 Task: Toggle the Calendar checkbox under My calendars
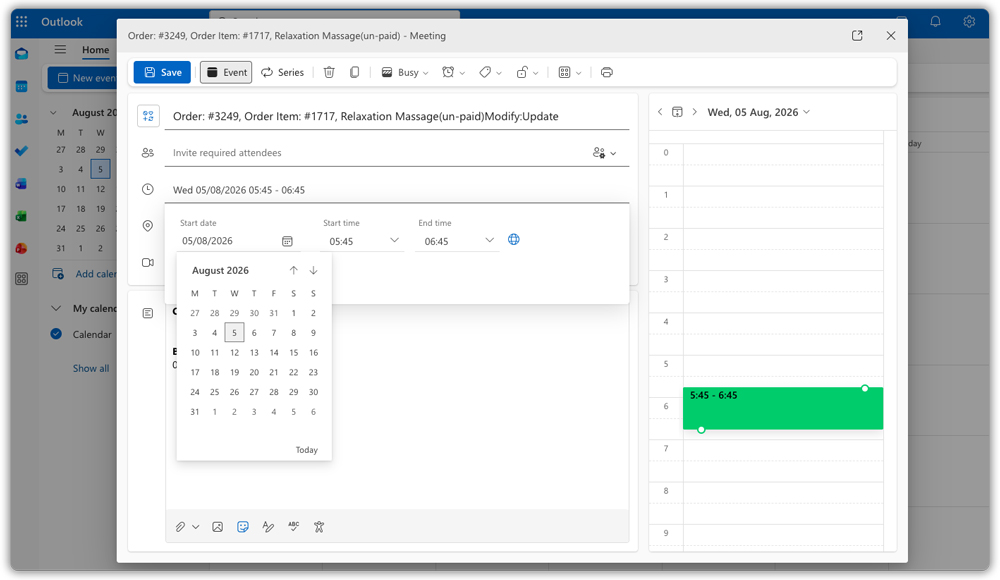click(56, 334)
